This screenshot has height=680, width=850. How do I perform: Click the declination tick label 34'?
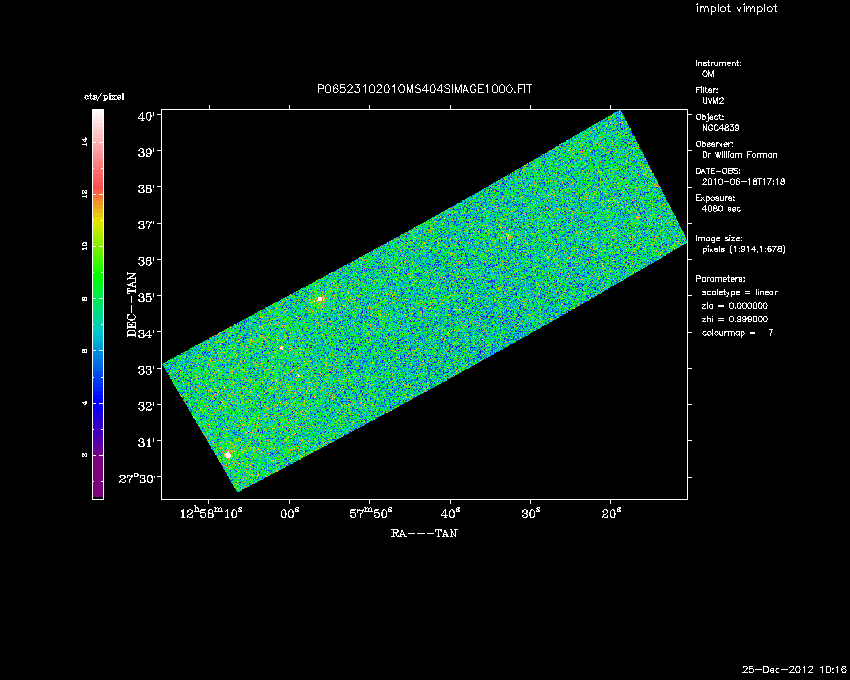[x=146, y=333]
